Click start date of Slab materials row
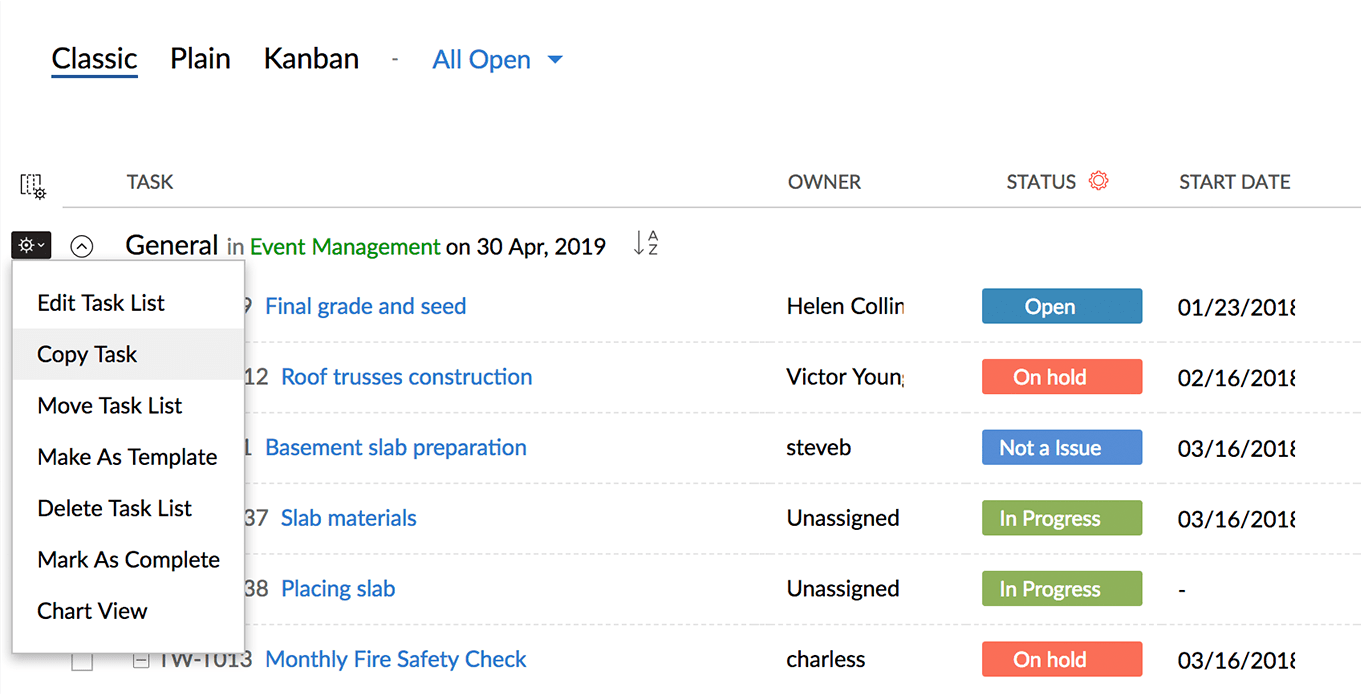The width and height of the screenshot is (1361, 694). (1237, 518)
